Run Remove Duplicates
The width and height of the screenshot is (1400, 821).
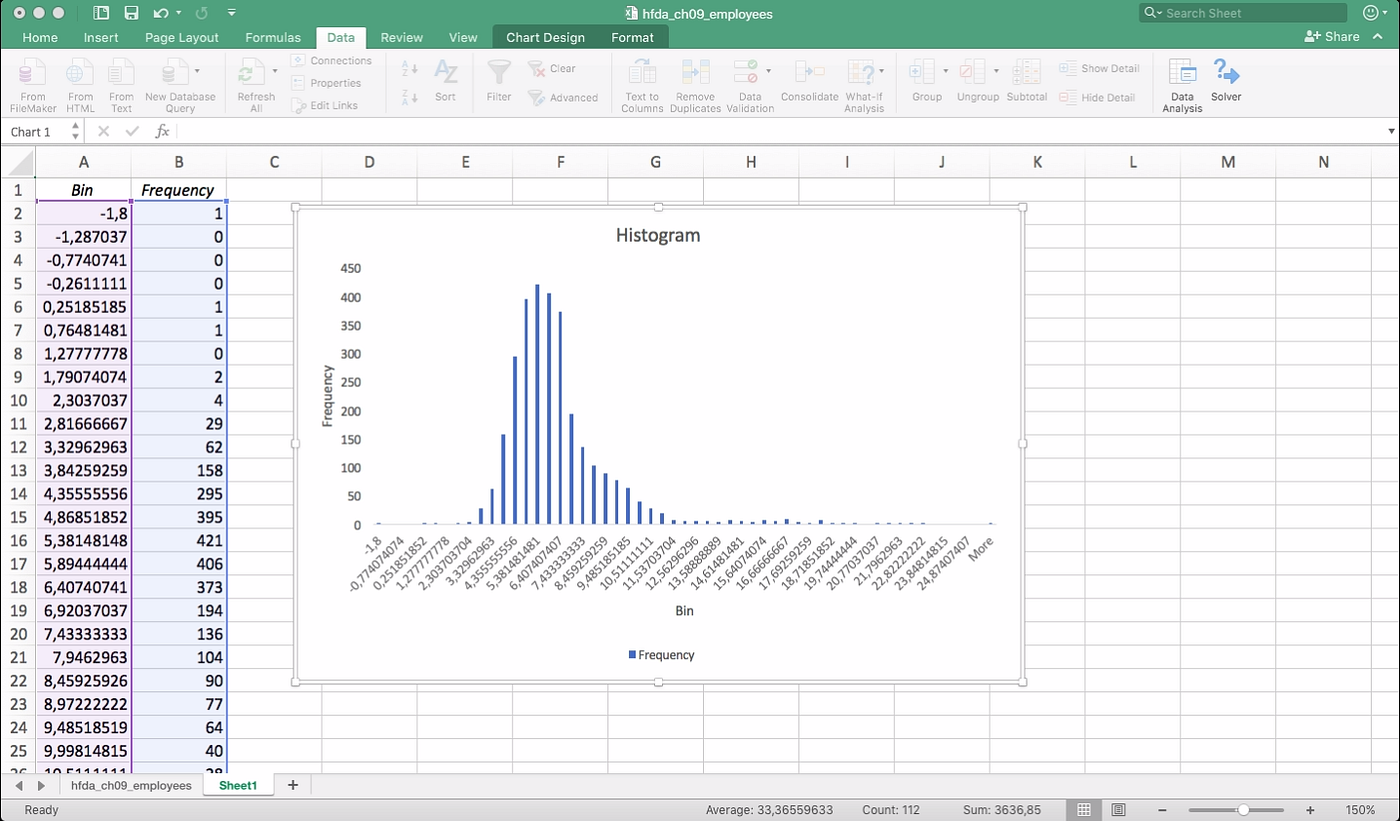click(695, 80)
